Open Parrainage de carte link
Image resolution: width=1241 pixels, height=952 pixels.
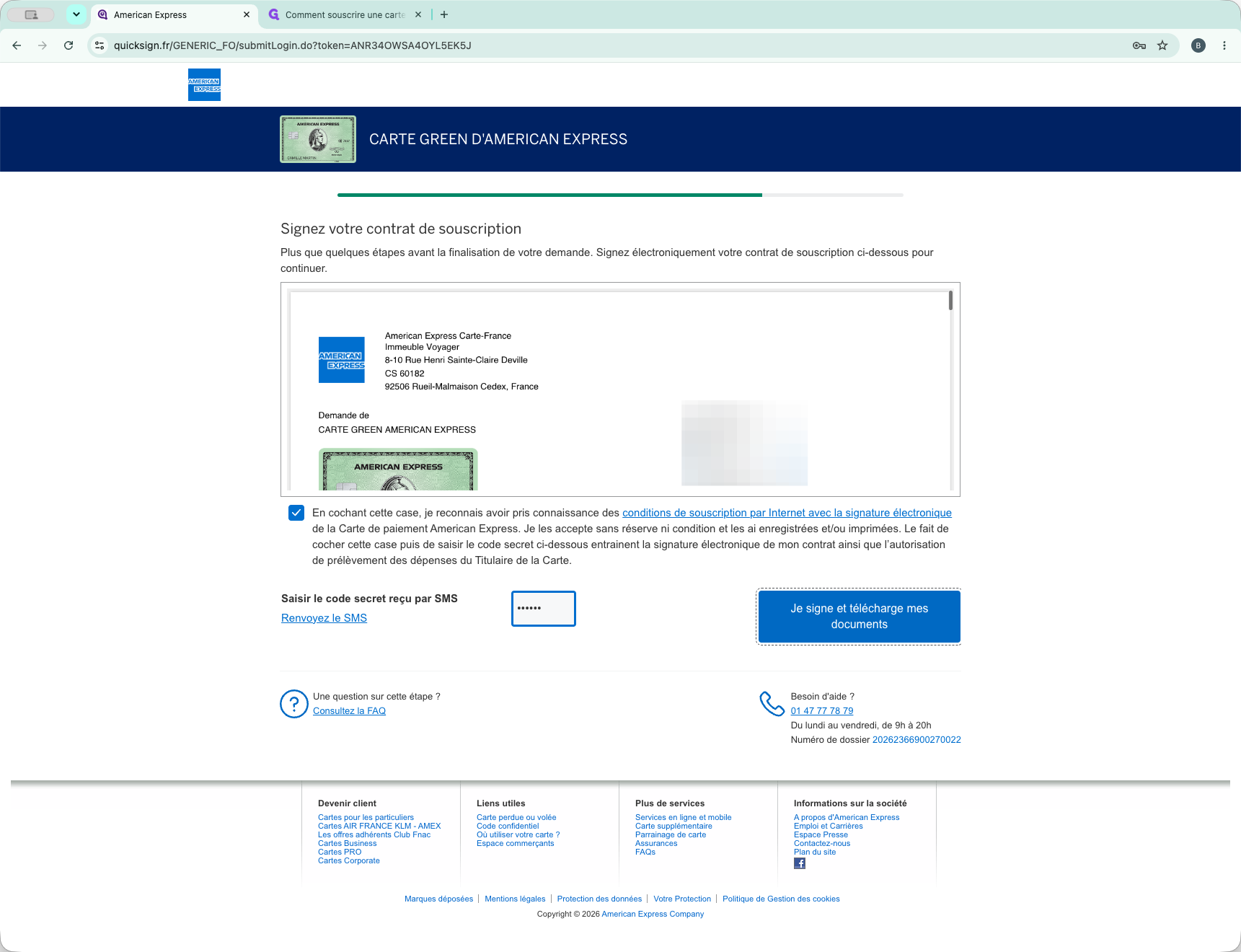[x=671, y=835]
